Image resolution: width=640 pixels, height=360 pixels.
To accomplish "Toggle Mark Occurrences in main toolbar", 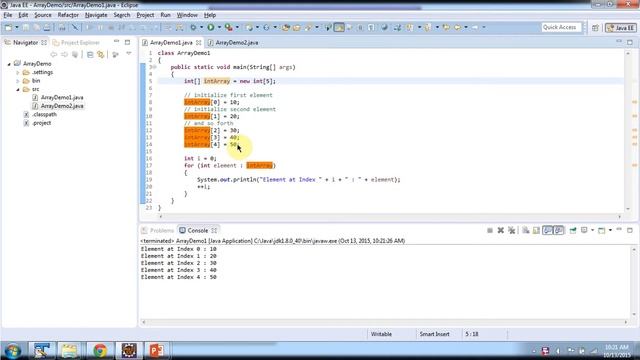I will coord(339,27).
